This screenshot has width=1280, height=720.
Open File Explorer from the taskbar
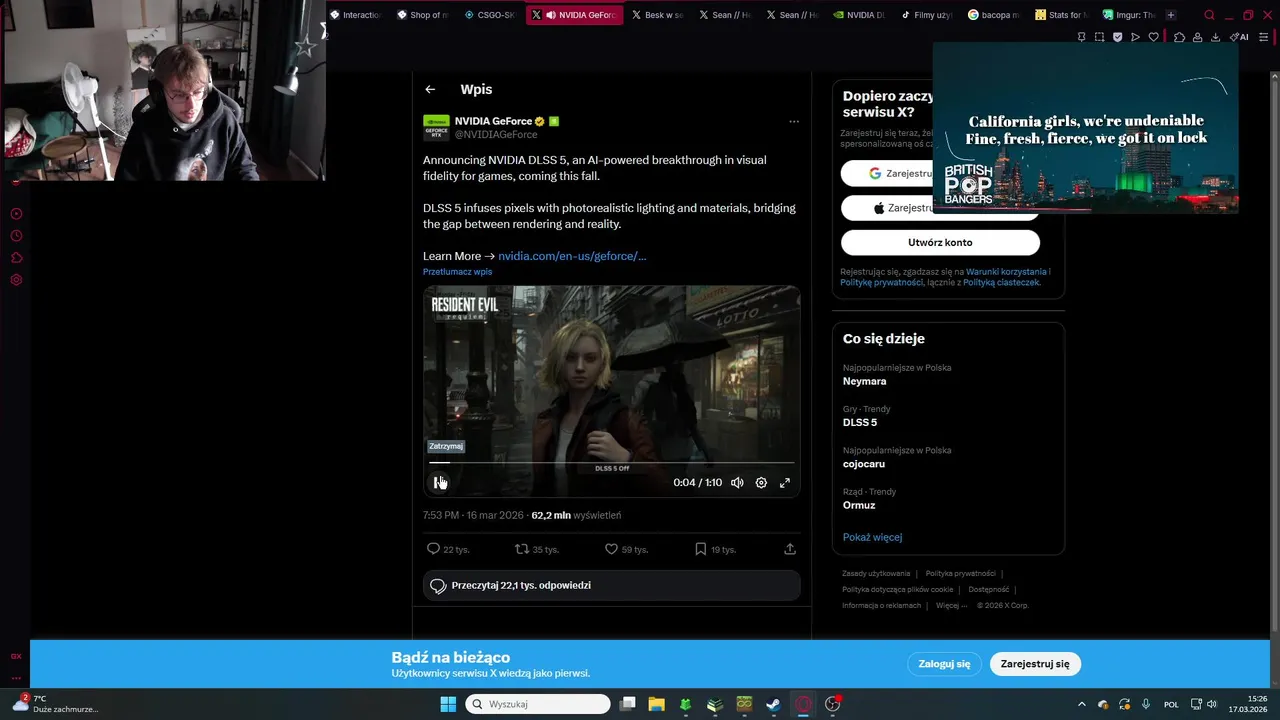[x=656, y=704]
